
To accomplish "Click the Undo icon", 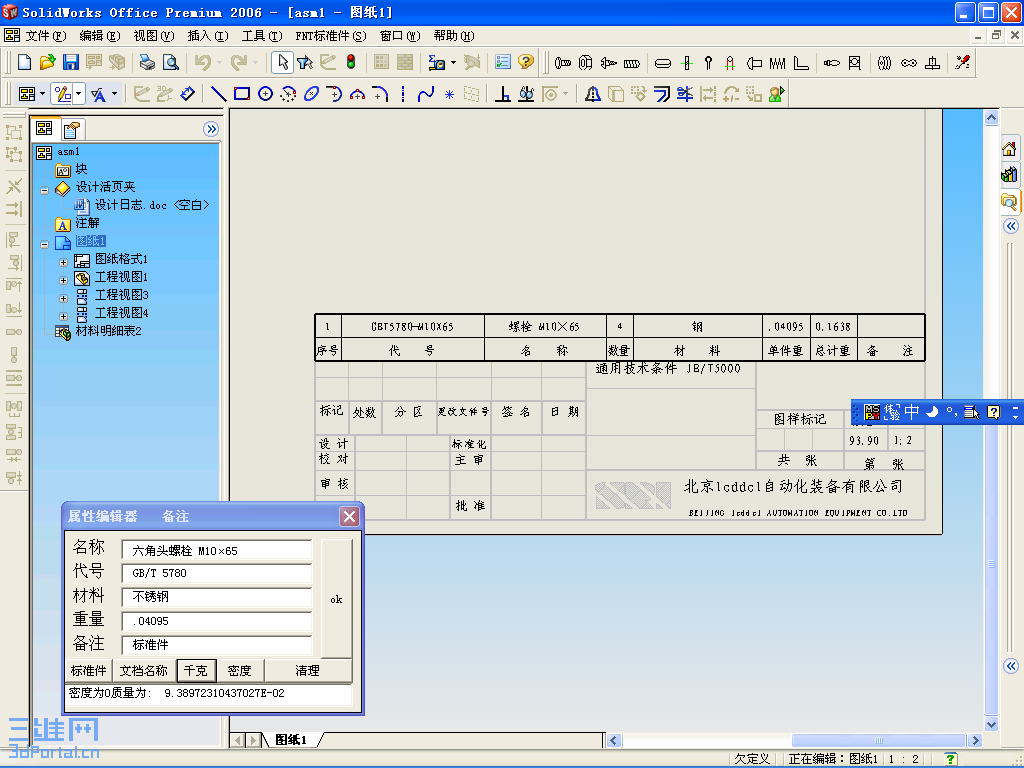I will [204, 62].
